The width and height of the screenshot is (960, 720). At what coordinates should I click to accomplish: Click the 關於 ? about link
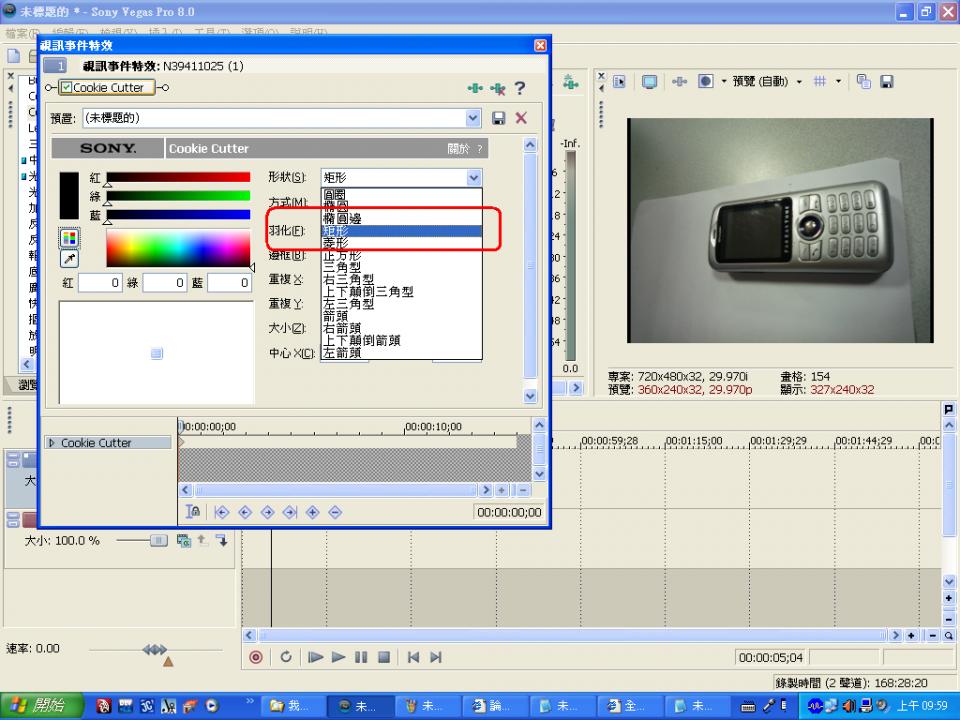tap(465, 149)
